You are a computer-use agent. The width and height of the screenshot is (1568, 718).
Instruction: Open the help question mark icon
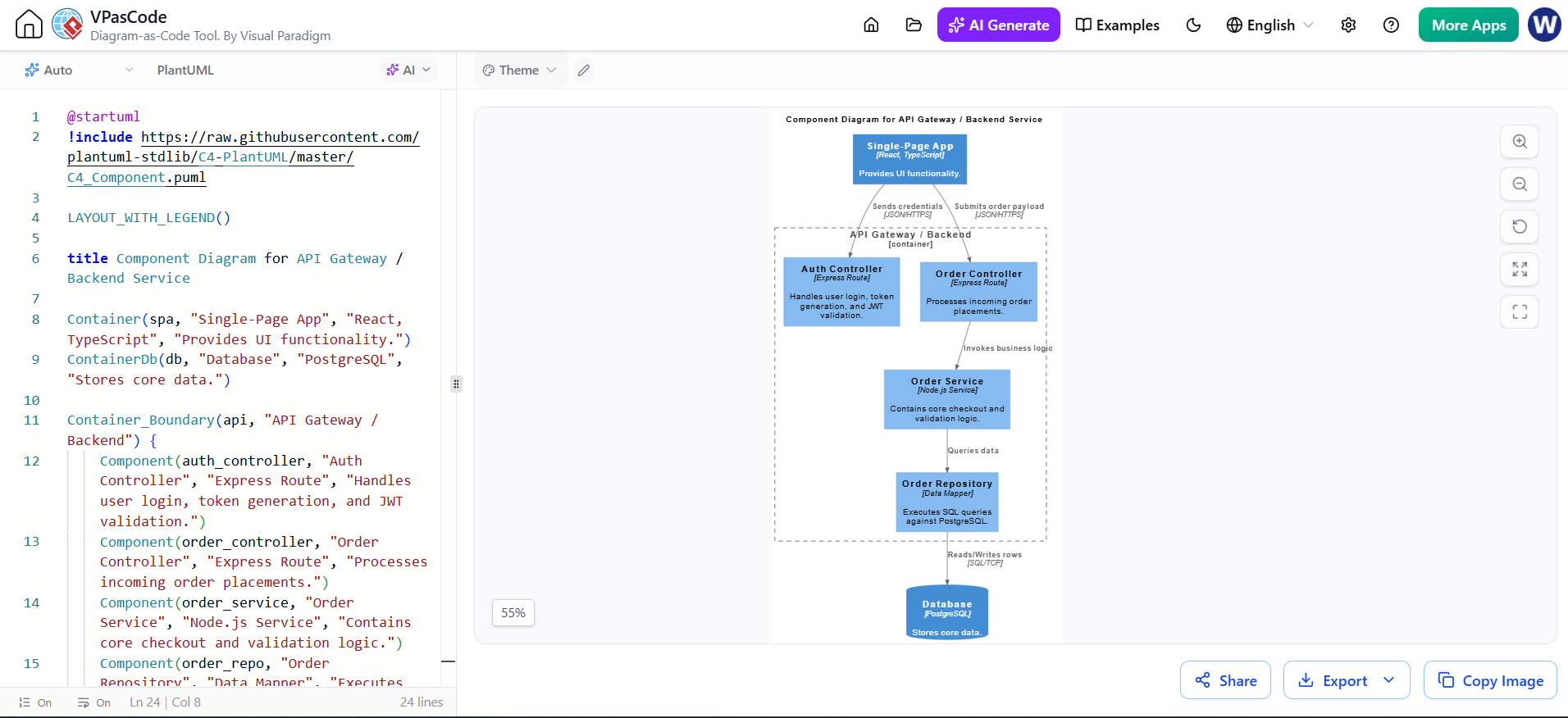(x=1391, y=25)
